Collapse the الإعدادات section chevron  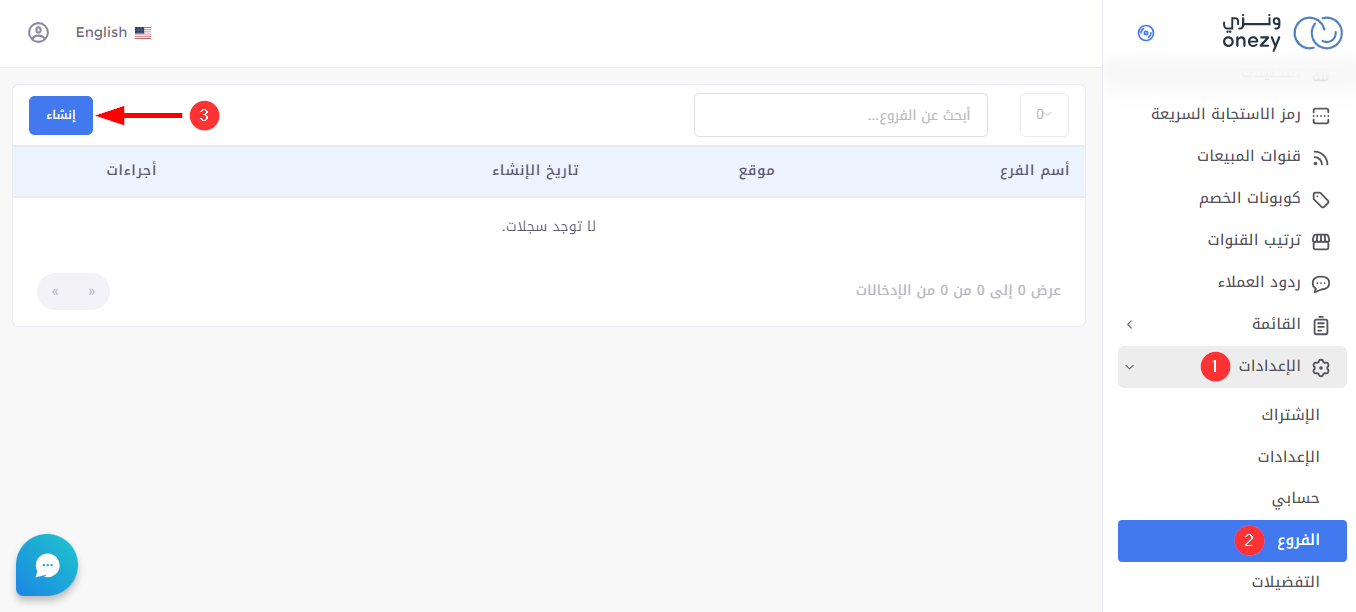1129,367
